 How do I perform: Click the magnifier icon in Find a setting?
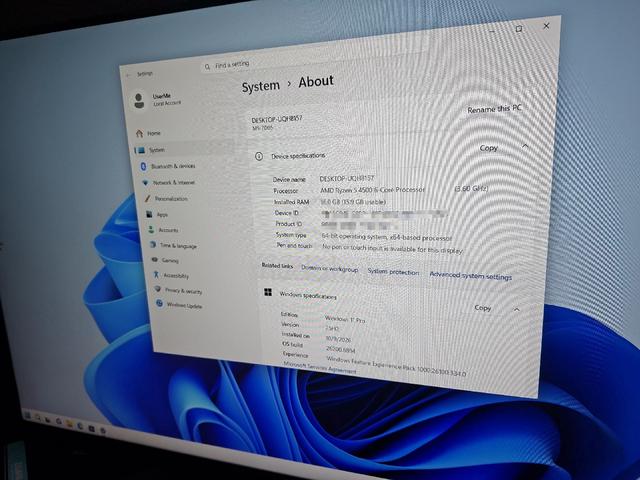point(208,66)
